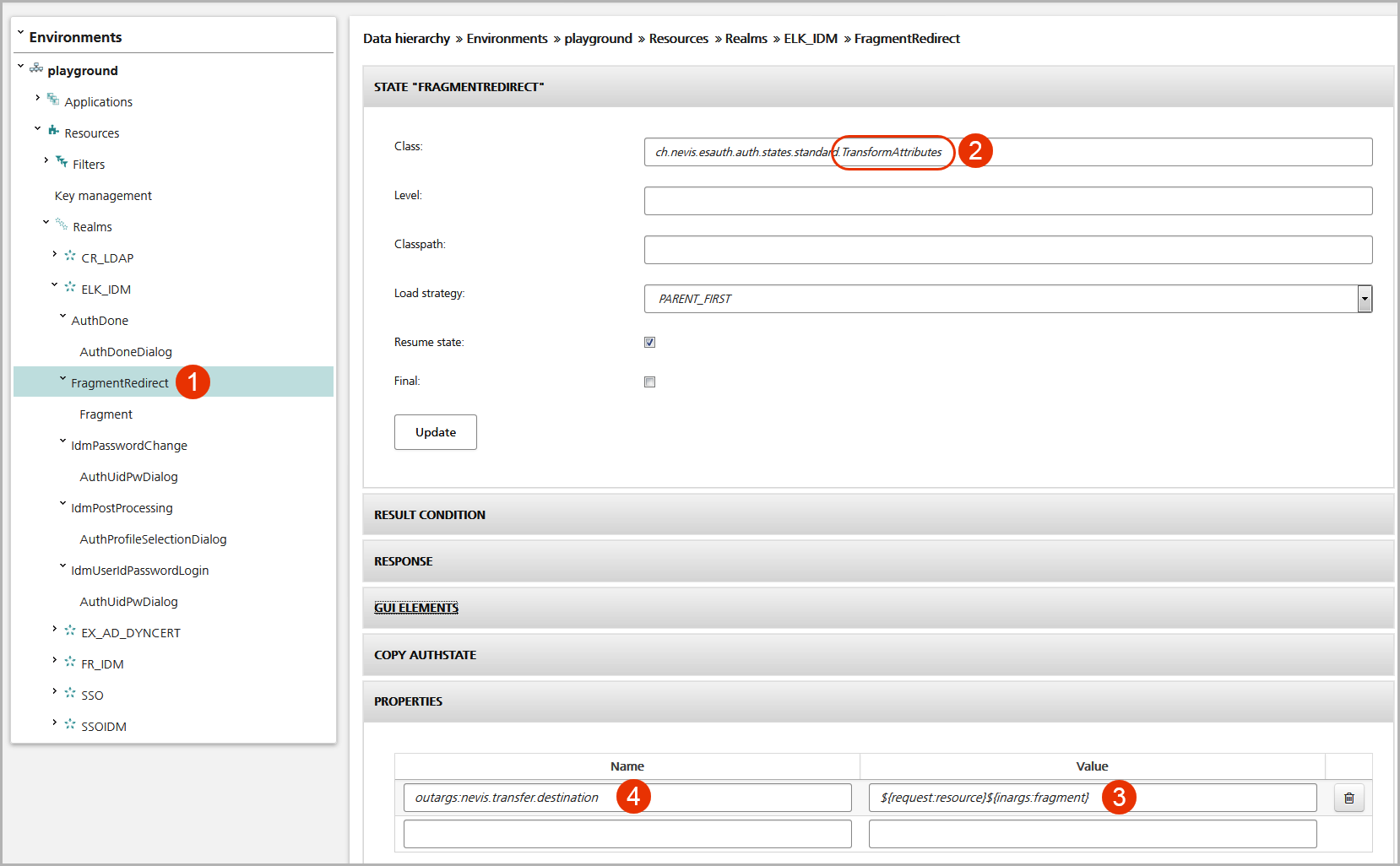This screenshot has width=1400, height=866.
Task: Click the SSO realm icon
Action: click(70, 693)
